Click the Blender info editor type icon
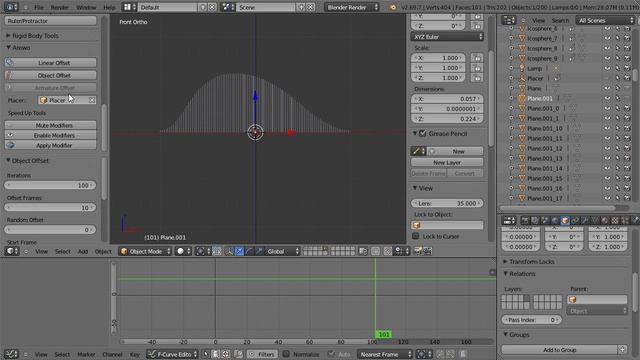This screenshot has width=640, height=360. (11, 7)
